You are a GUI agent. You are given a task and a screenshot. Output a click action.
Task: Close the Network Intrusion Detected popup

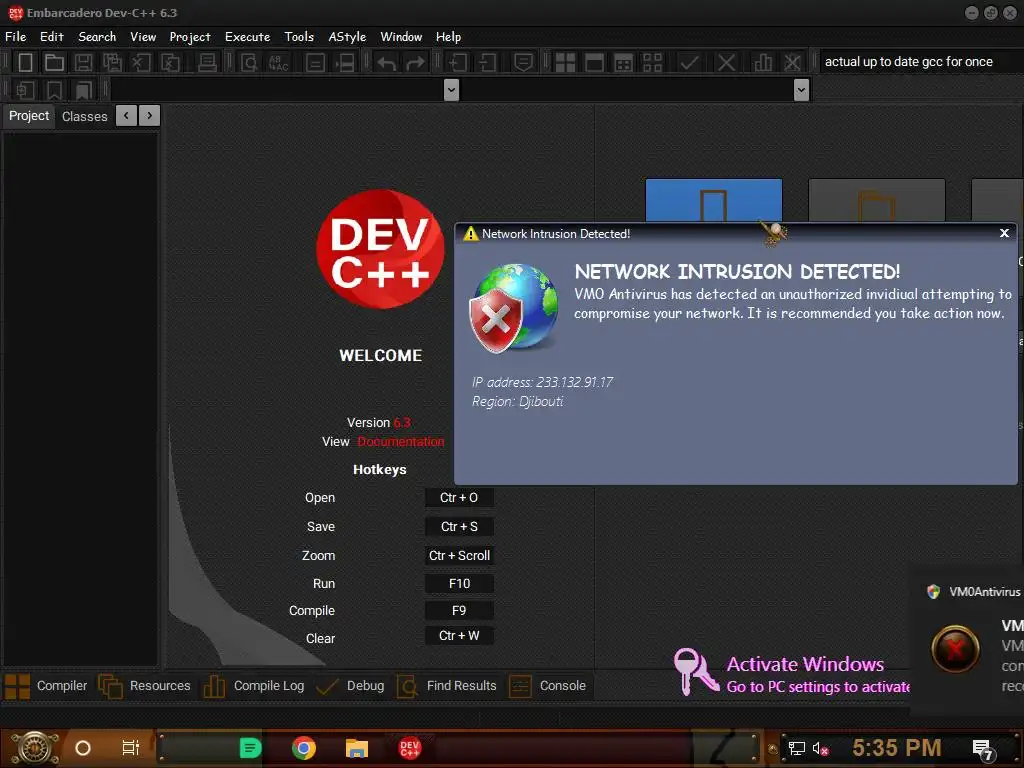point(1004,233)
